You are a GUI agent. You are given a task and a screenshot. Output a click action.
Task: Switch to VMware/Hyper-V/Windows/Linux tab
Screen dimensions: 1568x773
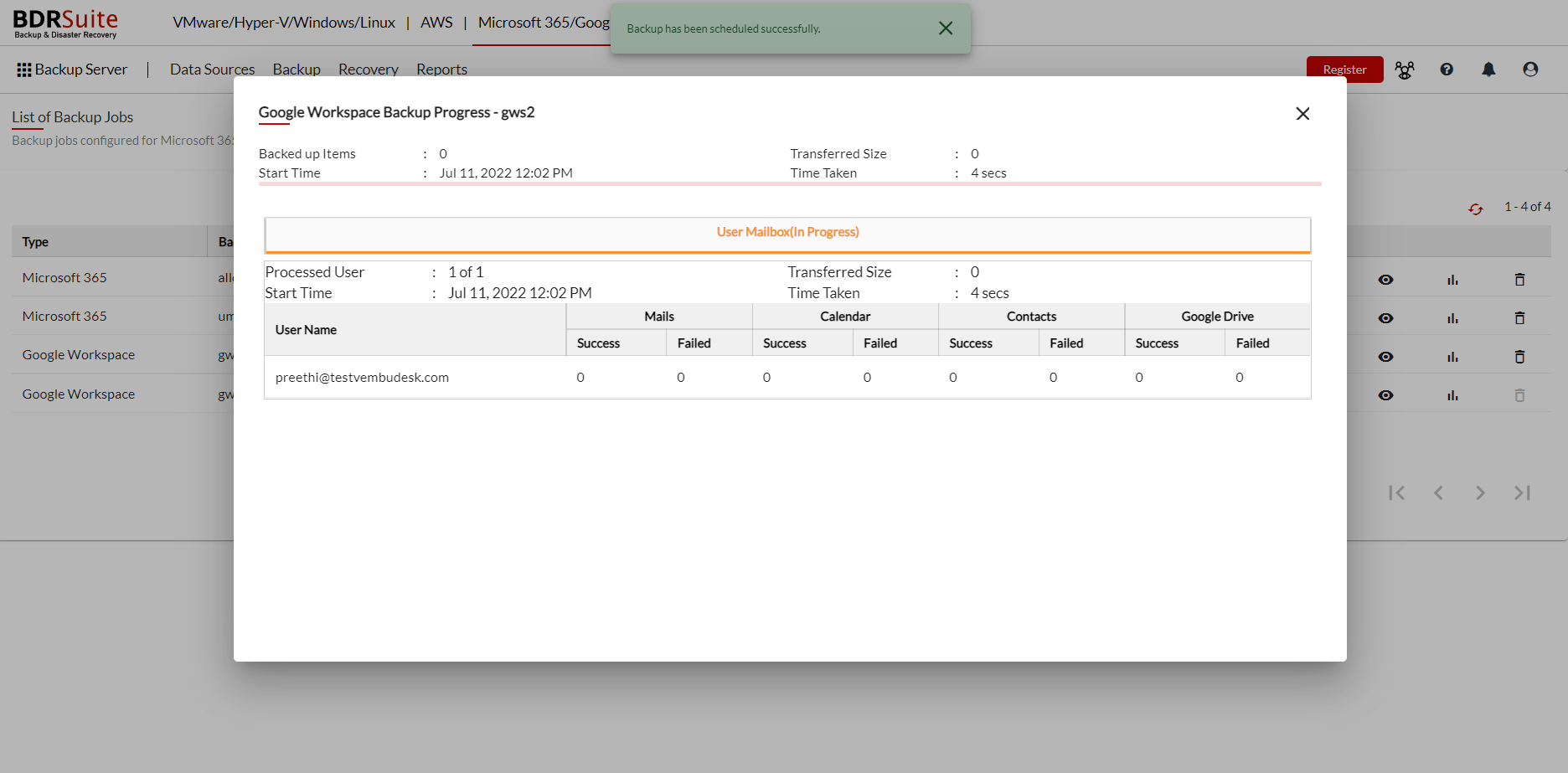[x=284, y=23]
